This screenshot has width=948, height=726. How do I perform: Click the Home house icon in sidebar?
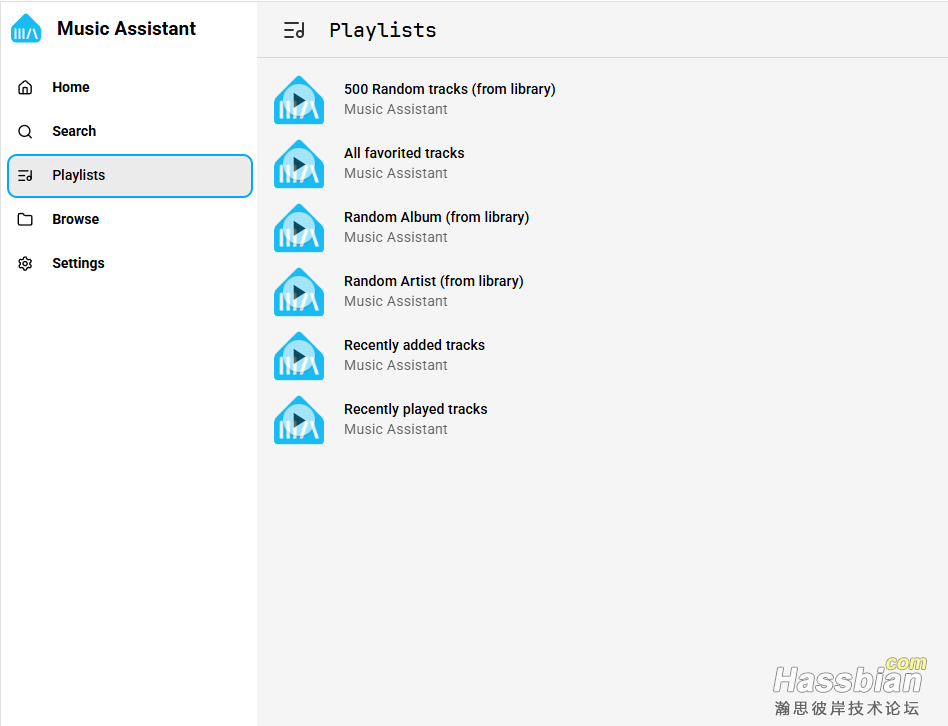coord(26,87)
